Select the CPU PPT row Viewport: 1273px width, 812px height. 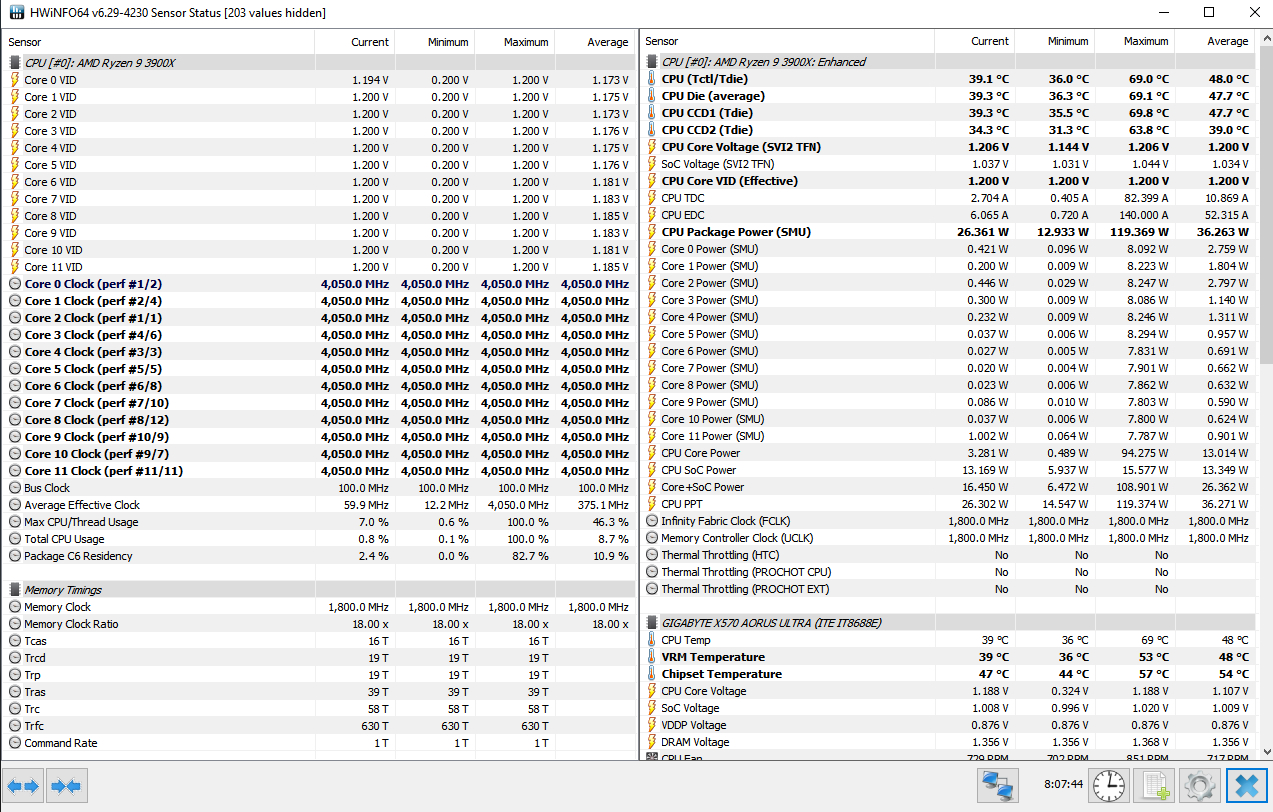pos(948,504)
